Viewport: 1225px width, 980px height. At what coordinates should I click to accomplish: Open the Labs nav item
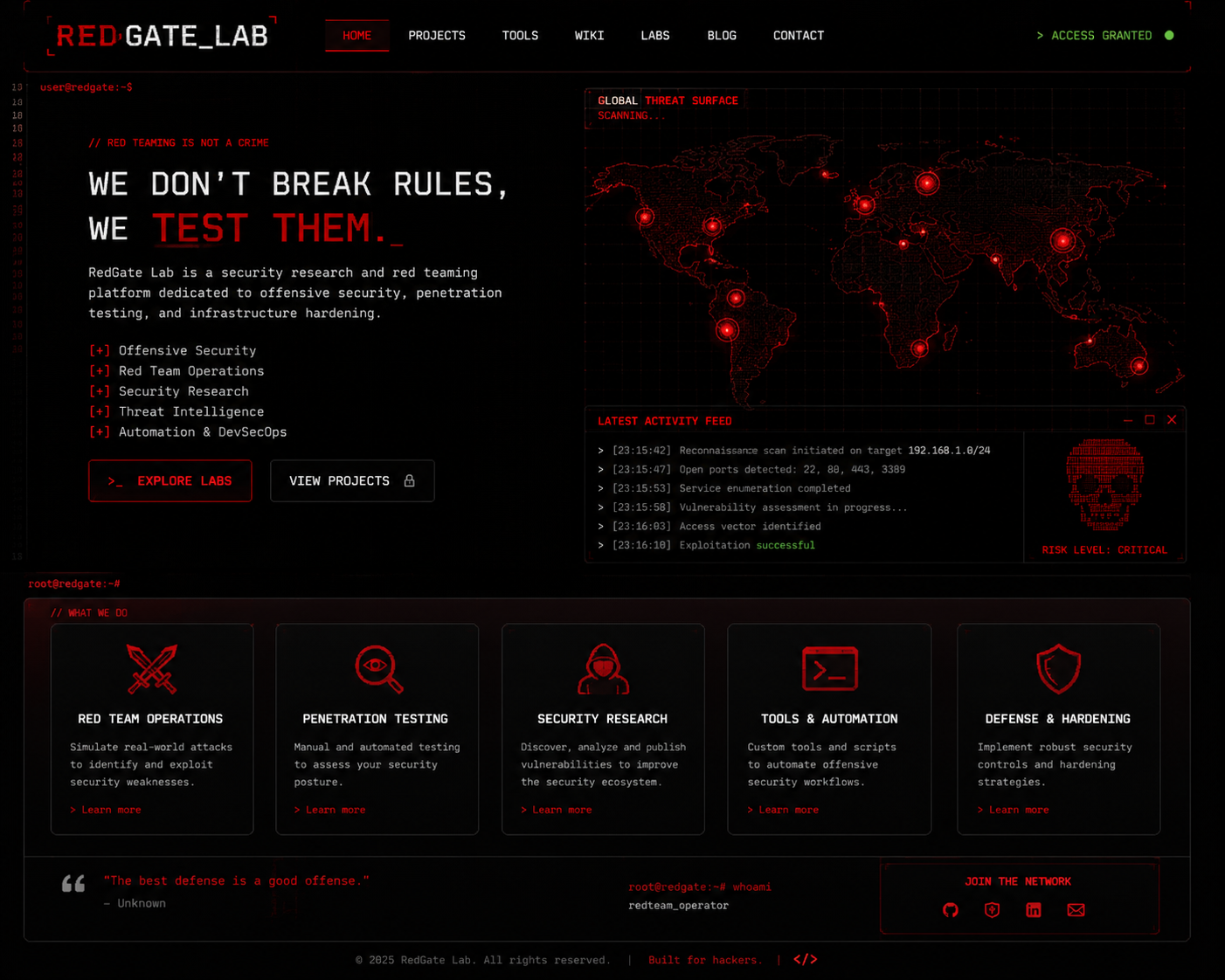[x=655, y=36]
